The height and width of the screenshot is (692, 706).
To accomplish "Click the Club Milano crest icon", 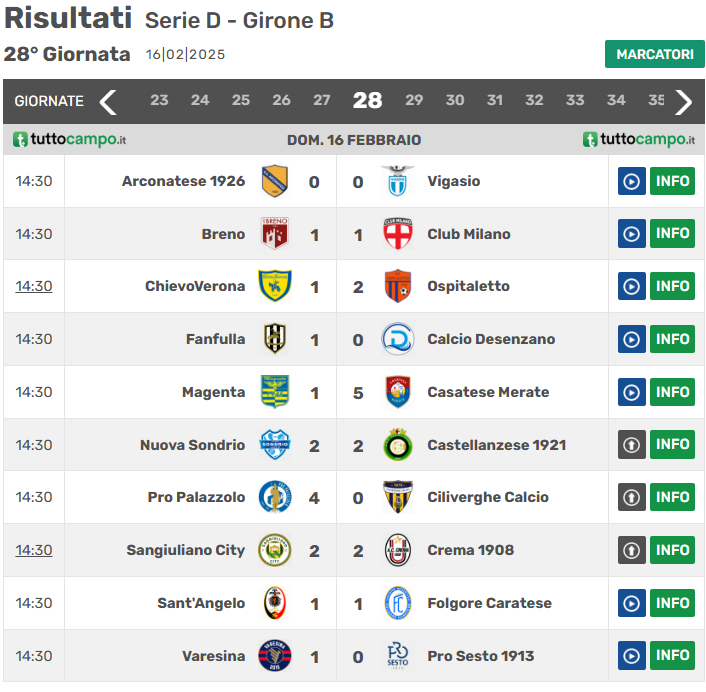I will coord(398,234).
